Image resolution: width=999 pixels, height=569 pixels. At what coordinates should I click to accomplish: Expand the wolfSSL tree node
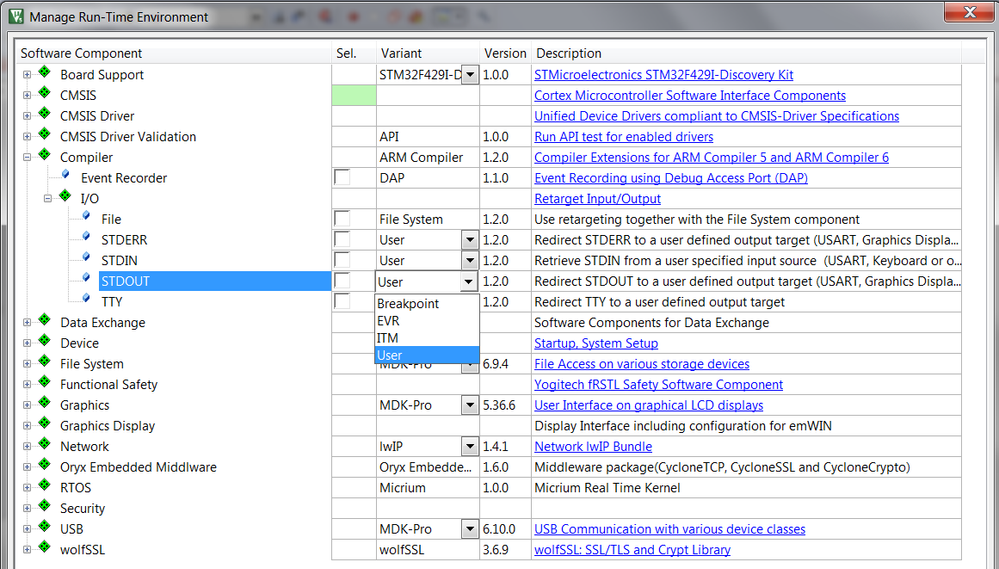pyautogui.click(x=27, y=550)
